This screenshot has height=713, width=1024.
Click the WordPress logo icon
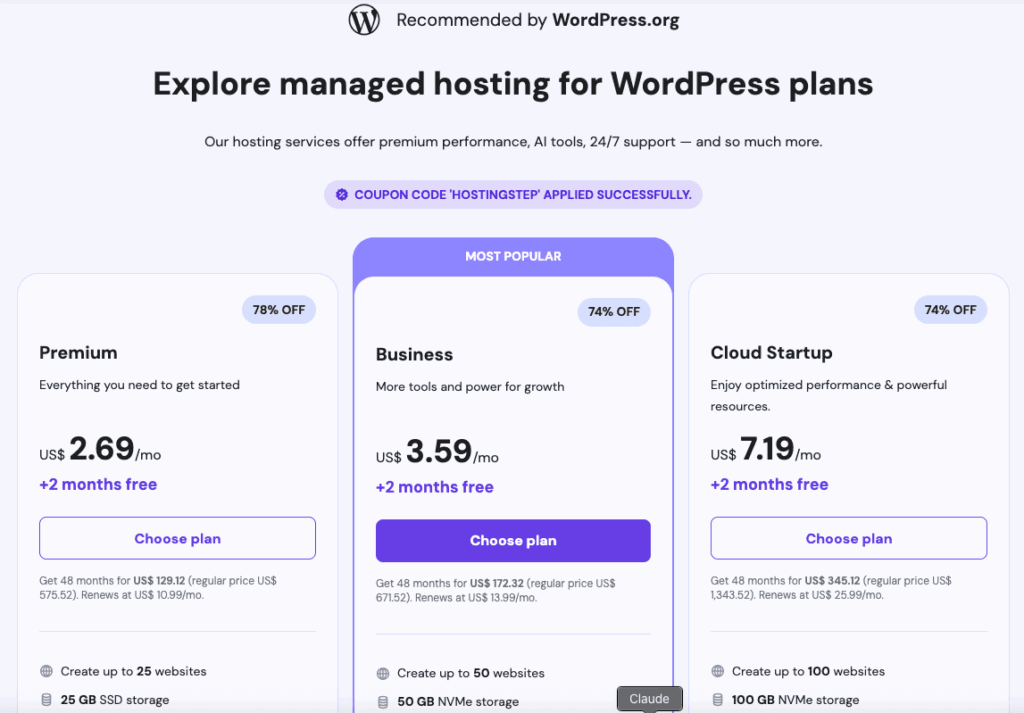pyautogui.click(x=364, y=20)
